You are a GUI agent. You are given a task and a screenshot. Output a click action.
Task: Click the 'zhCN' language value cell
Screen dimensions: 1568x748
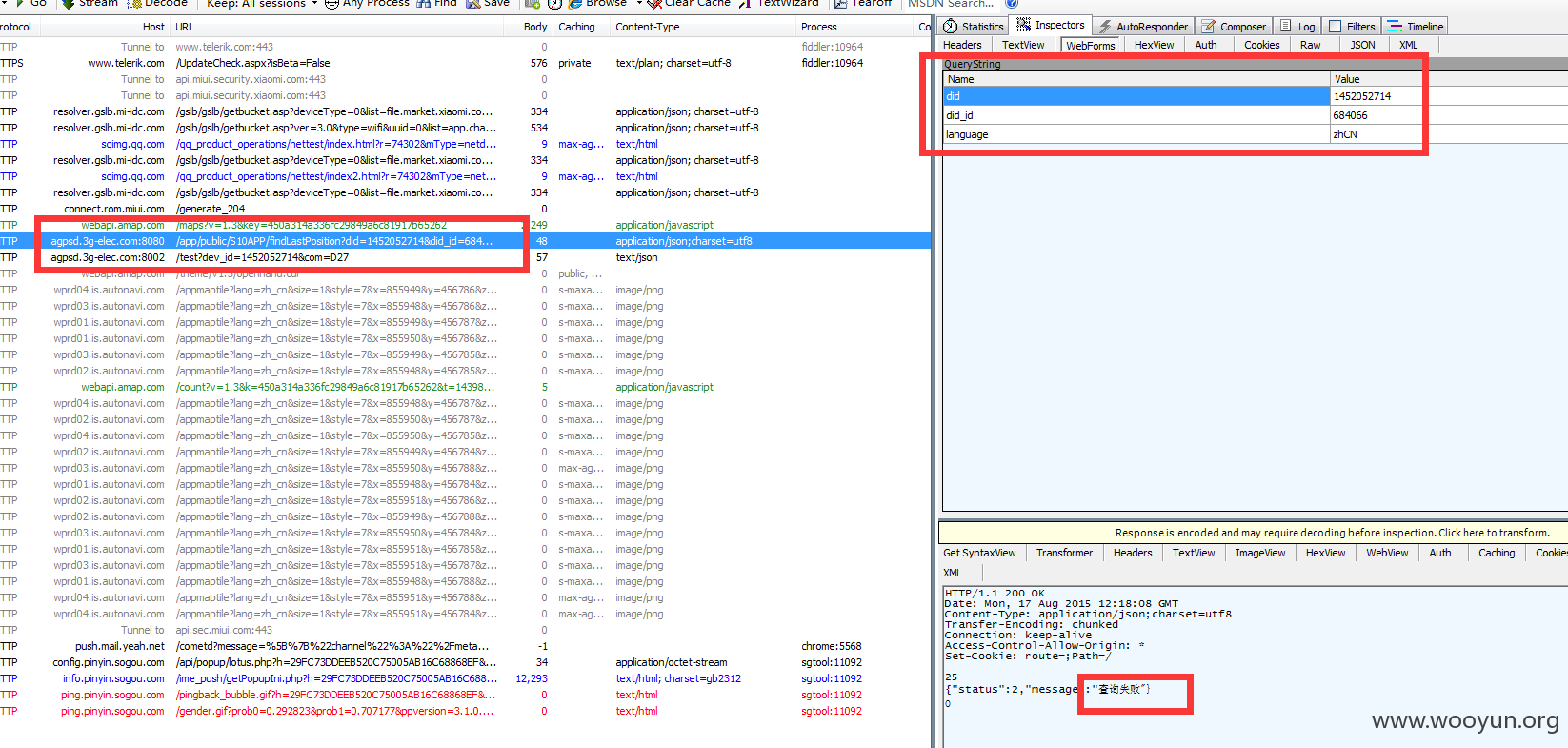1448,134
